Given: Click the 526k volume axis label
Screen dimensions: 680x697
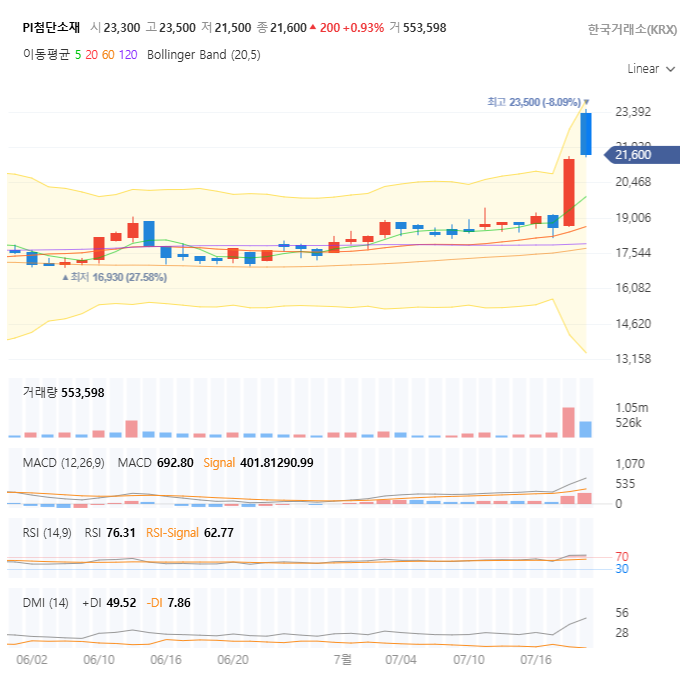Looking at the screenshot, I should tap(628, 423).
